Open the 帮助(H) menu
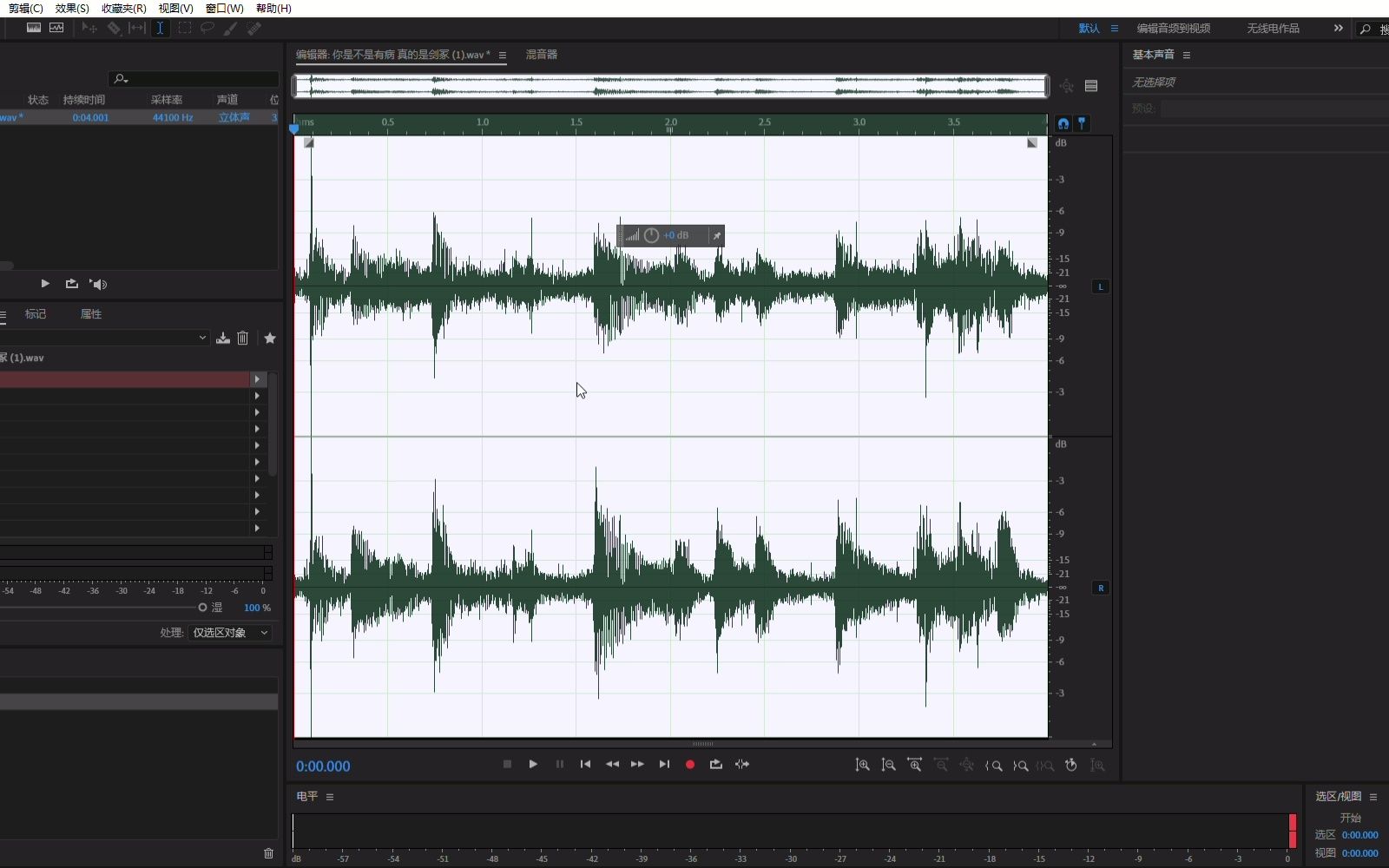Image resolution: width=1389 pixels, height=868 pixels. [x=273, y=8]
